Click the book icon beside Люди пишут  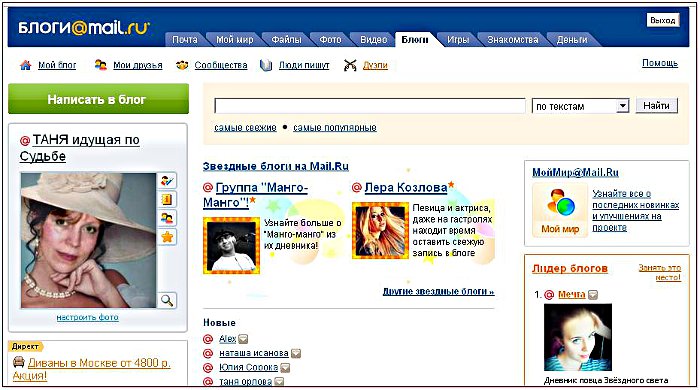pos(266,66)
